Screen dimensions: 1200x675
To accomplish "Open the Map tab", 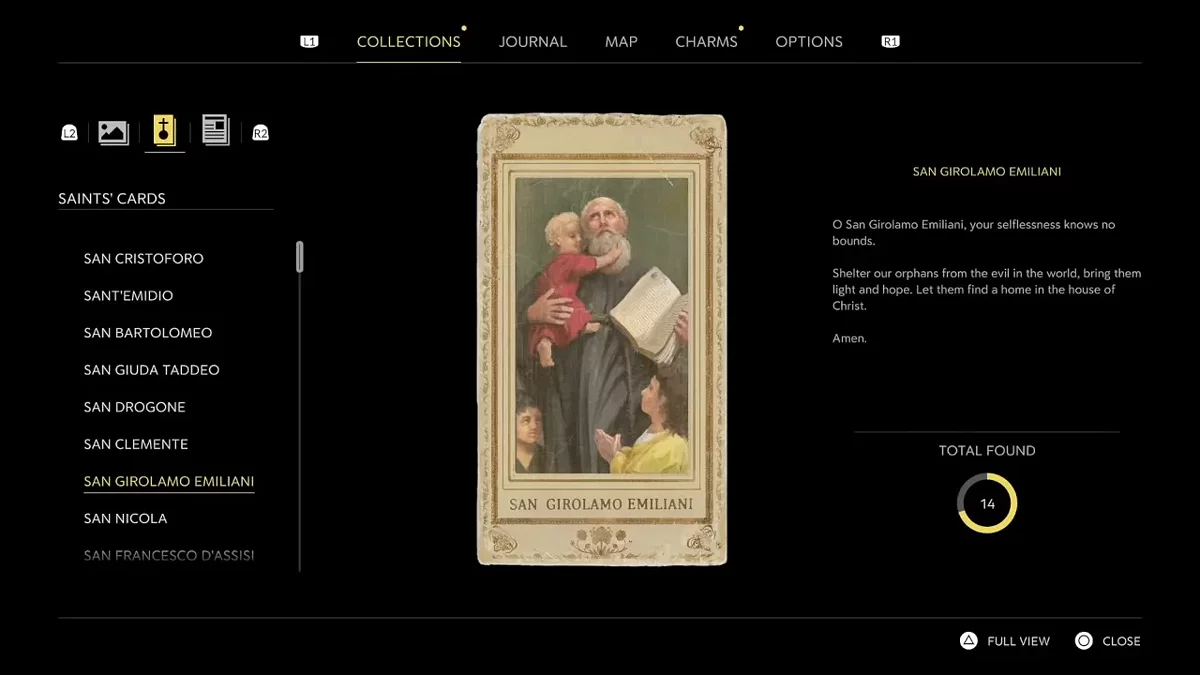I will [x=621, y=42].
